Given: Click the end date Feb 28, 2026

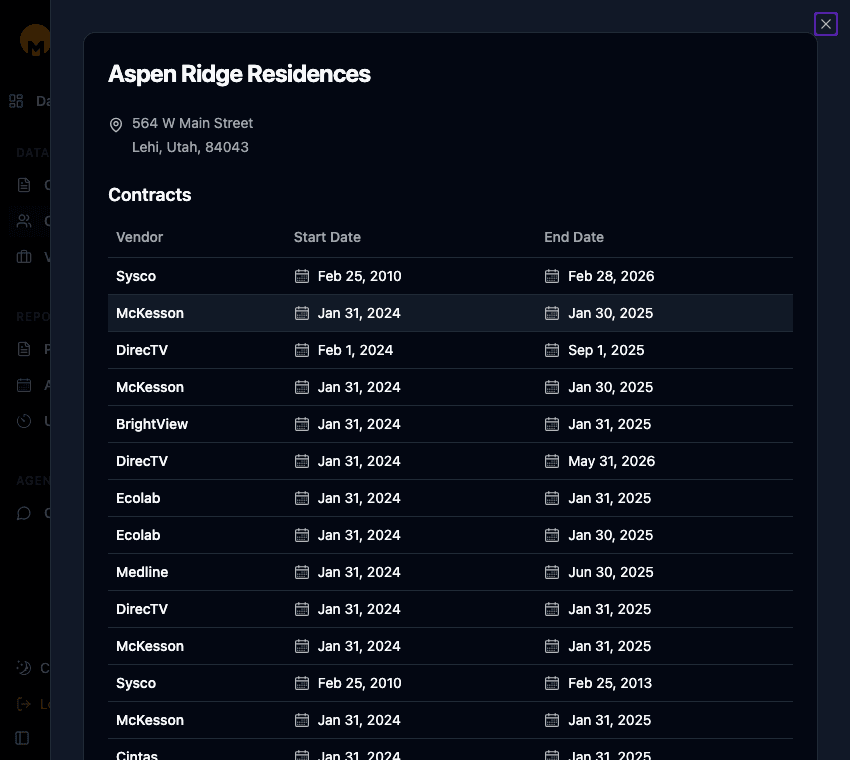Looking at the screenshot, I should coord(611,276).
